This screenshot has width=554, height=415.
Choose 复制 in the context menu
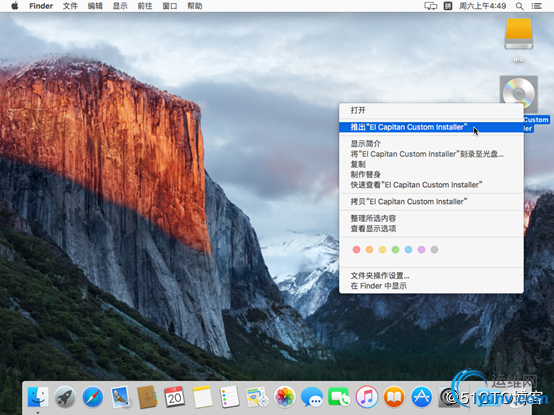[x=431, y=164]
